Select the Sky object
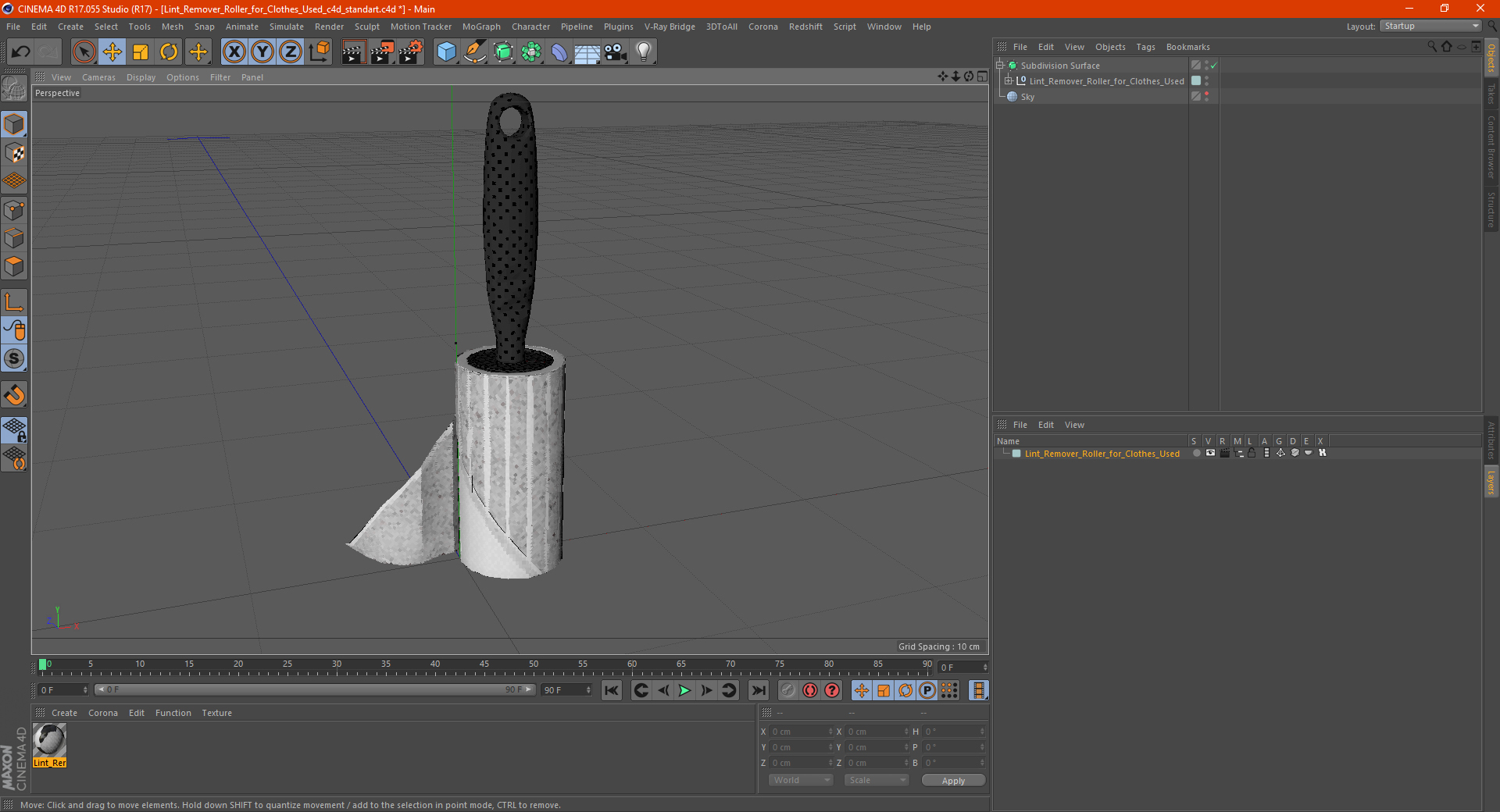1500x812 pixels. (x=1027, y=97)
